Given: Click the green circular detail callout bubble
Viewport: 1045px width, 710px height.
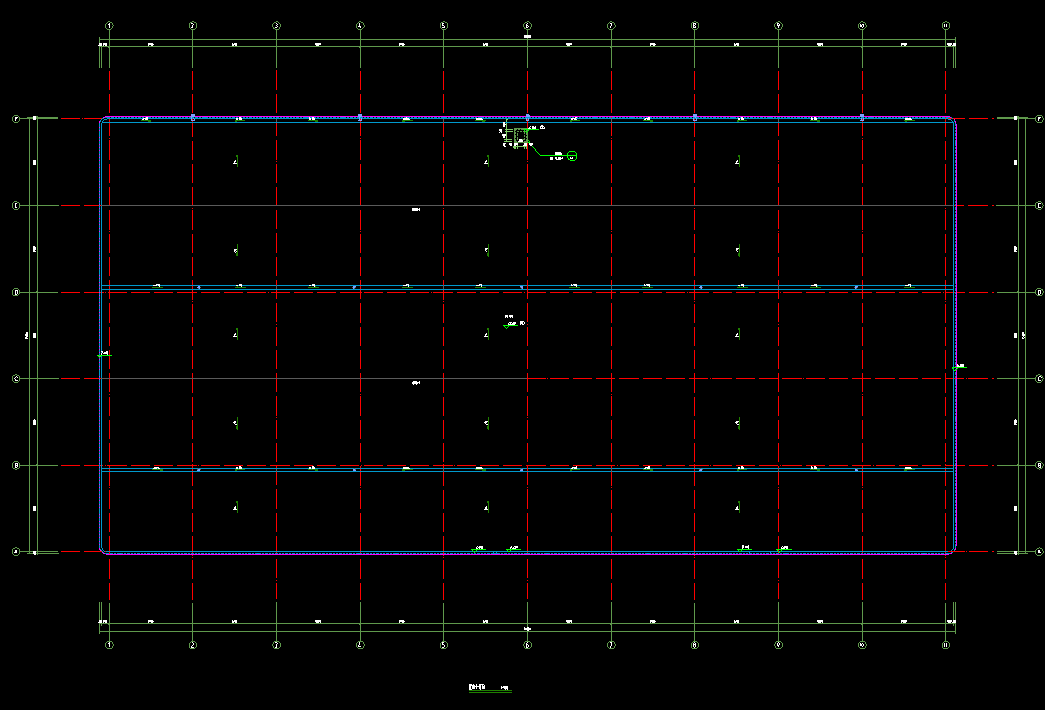Looking at the screenshot, I should pos(572,156).
